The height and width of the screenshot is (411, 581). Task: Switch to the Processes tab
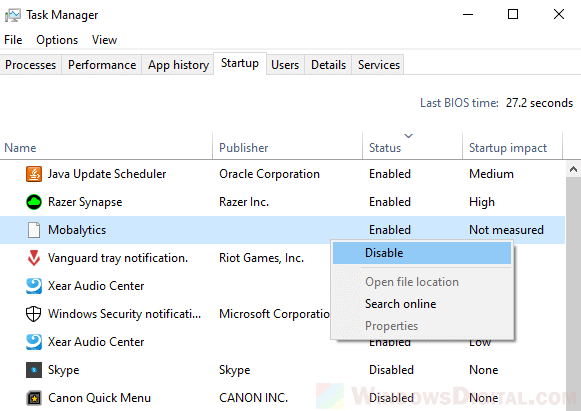tap(30, 65)
